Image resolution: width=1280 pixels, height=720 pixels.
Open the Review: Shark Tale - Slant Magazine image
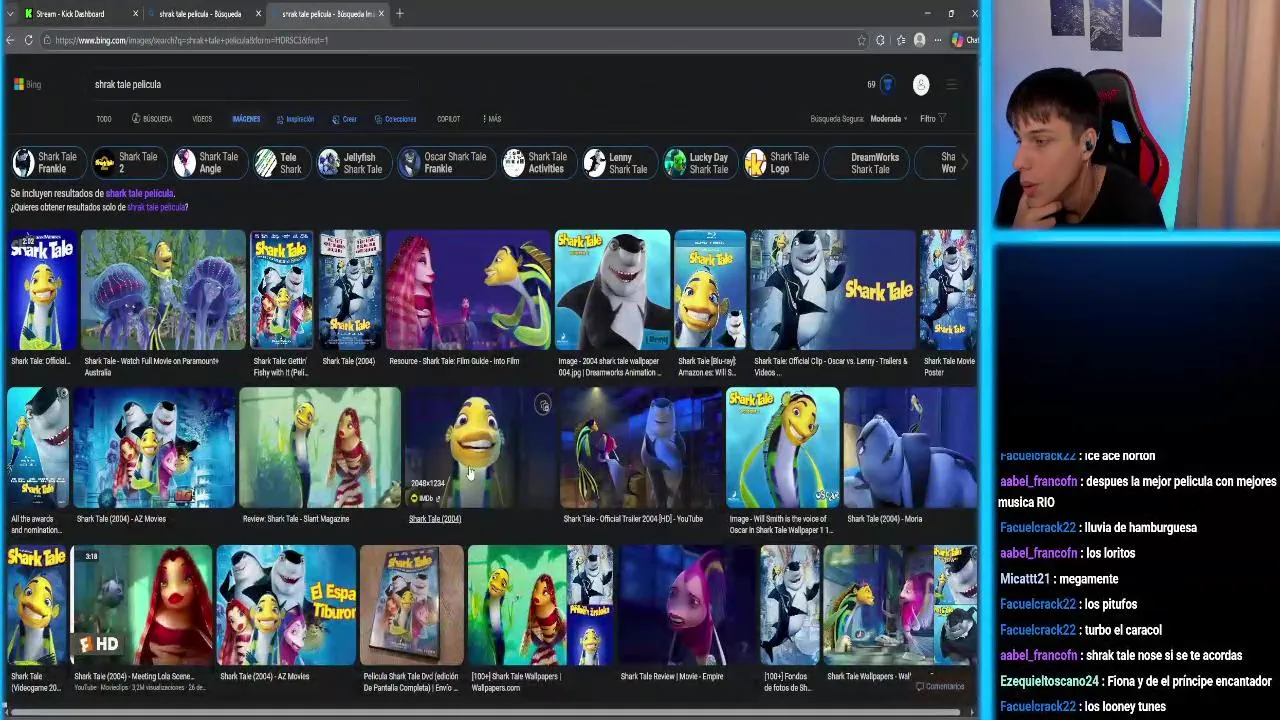coord(320,447)
